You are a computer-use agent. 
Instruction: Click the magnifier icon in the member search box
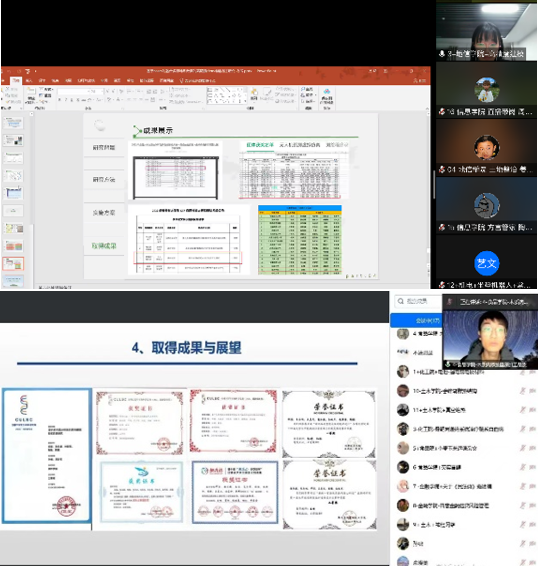[x=400, y=301]
